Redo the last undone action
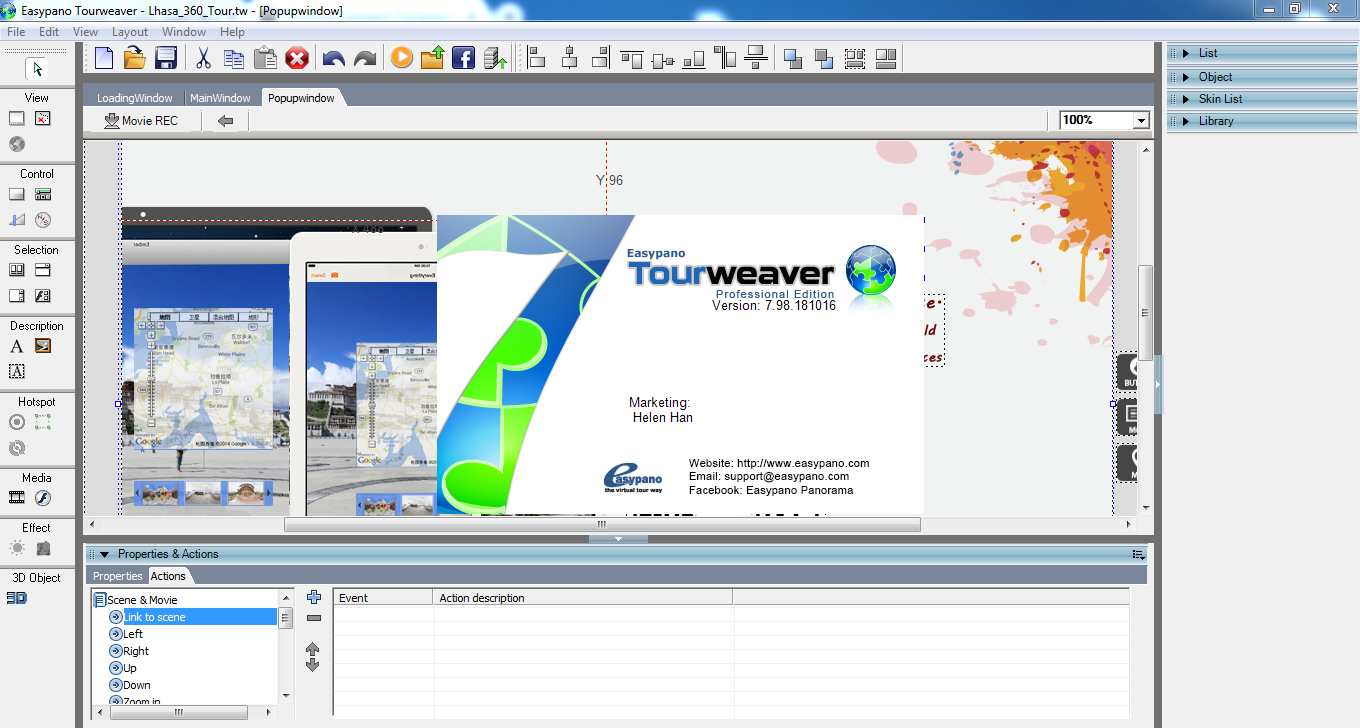 coord(365,59)
